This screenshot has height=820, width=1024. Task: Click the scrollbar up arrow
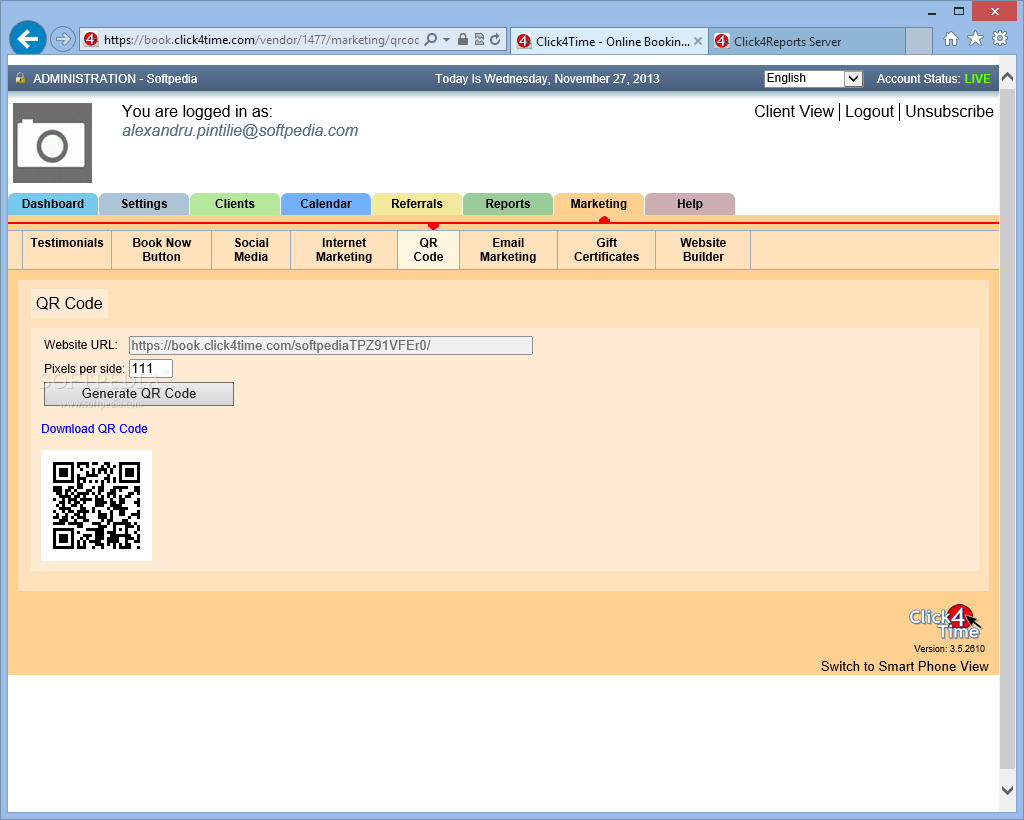pyautogui.click(x=1008, y=76)
